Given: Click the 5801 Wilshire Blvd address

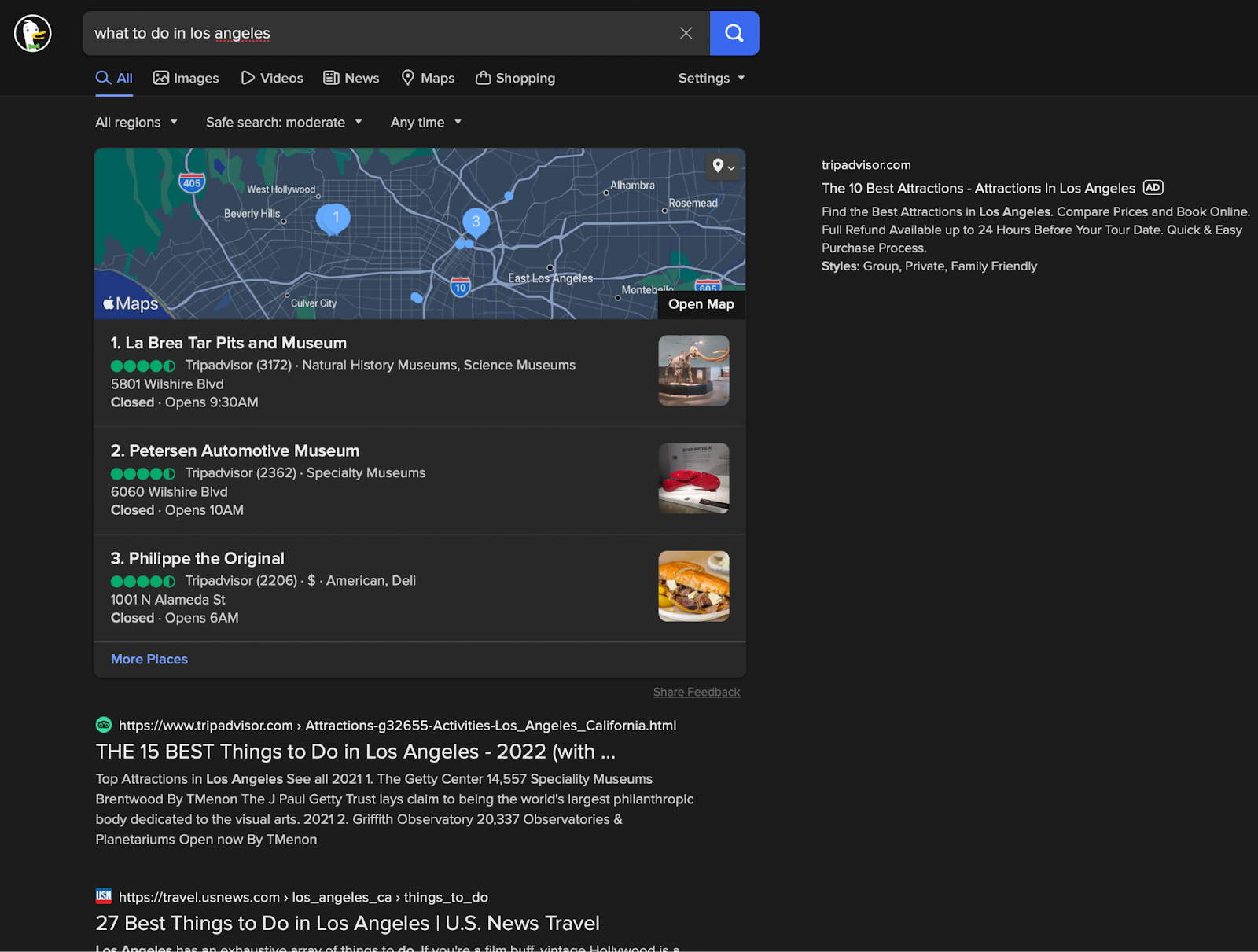Looking at the screenshot, I should coord(167,384).
